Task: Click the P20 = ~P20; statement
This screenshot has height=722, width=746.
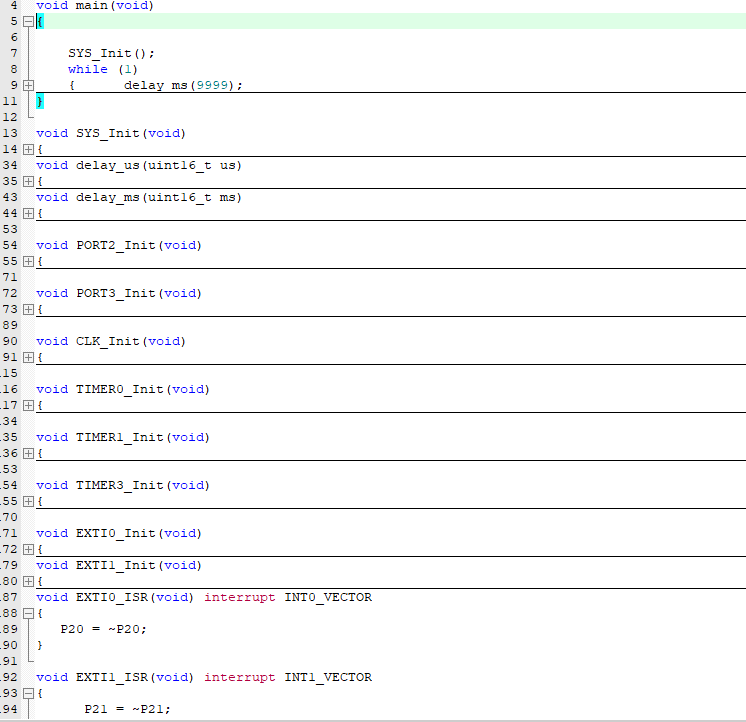Action: [x=104, y=629]
